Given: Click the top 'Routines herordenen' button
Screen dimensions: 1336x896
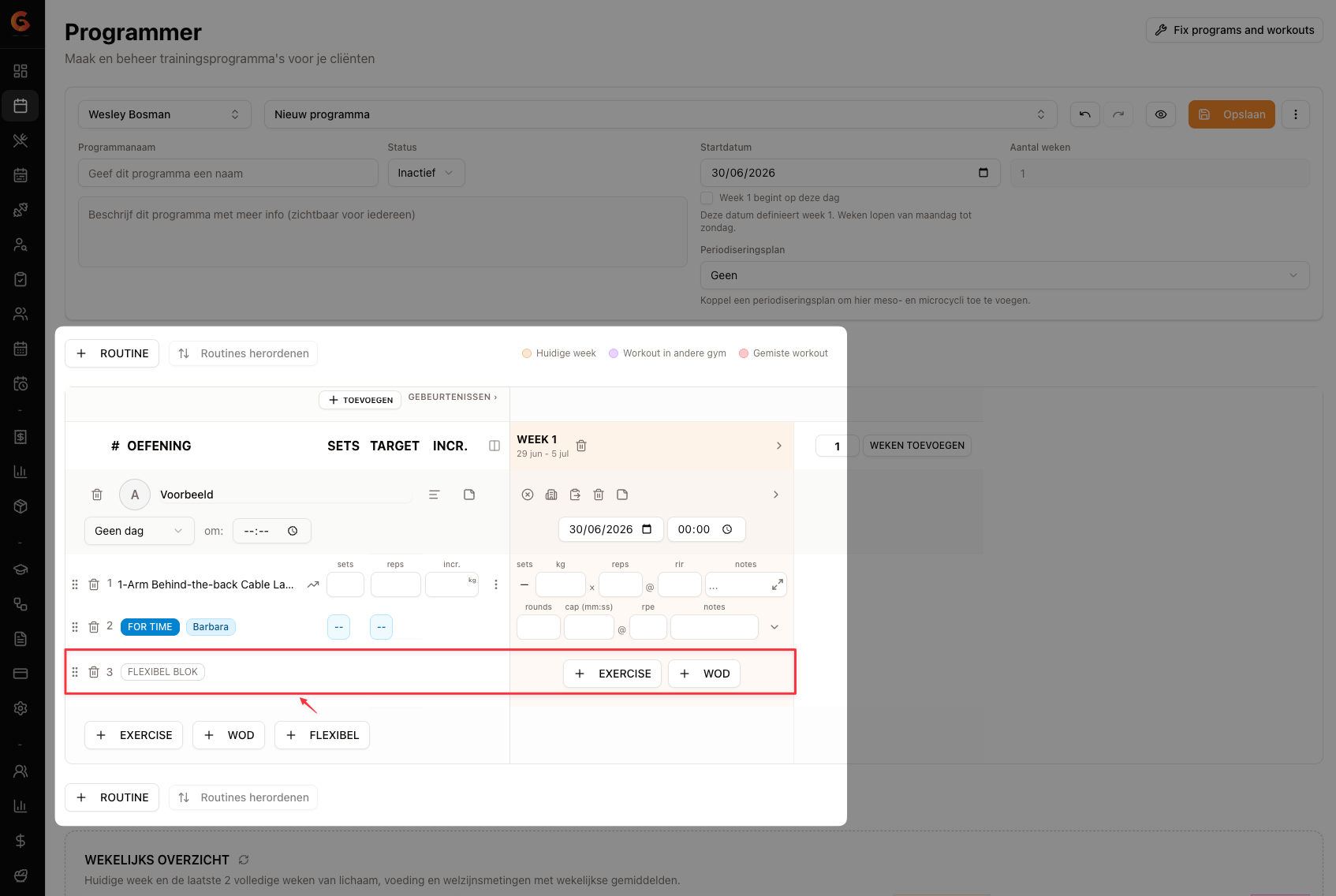Looking at the screenshot, I should coord(243,353).
